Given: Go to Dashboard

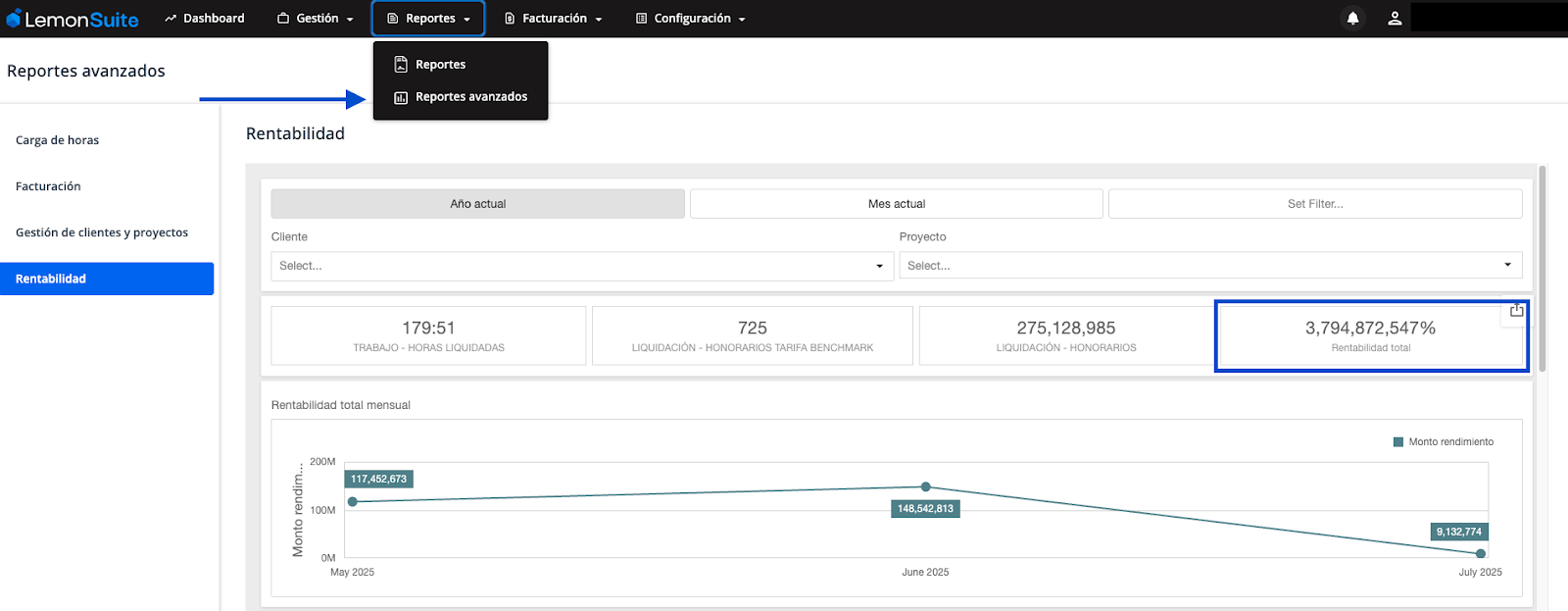Looking at the screenshot, I should 205,19.
